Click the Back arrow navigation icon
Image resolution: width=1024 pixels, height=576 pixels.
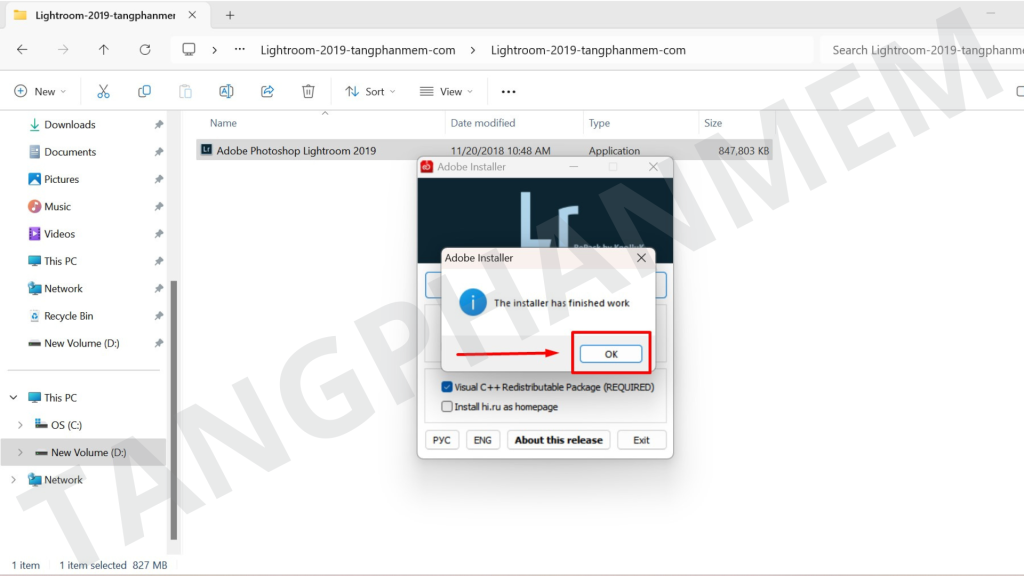click(x=22, y=49)
